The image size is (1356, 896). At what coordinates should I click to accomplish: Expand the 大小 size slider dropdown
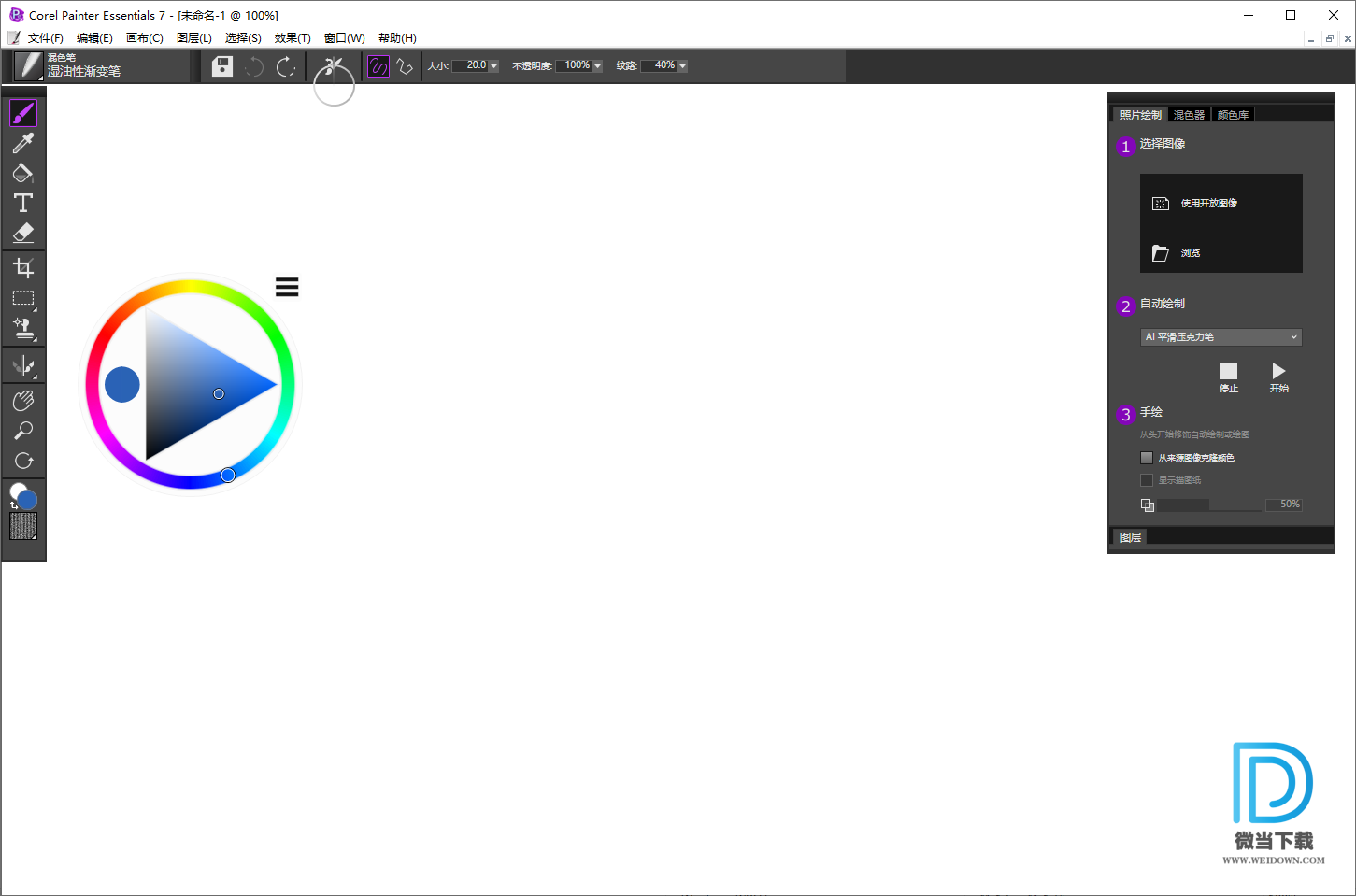pos(494,66)
